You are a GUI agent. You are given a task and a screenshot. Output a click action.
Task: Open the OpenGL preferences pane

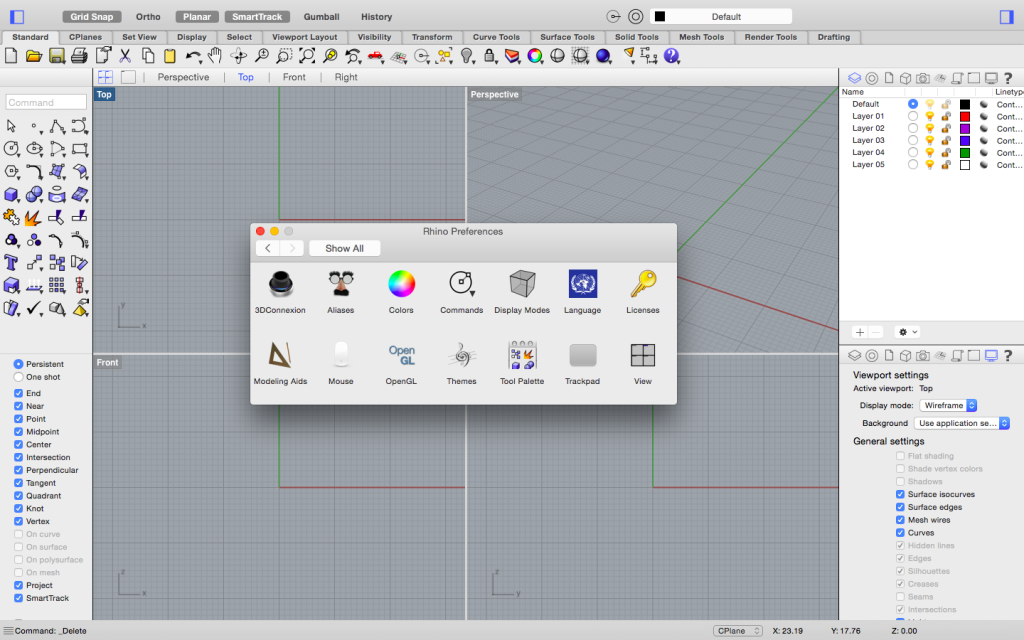(x=401, y=362)
